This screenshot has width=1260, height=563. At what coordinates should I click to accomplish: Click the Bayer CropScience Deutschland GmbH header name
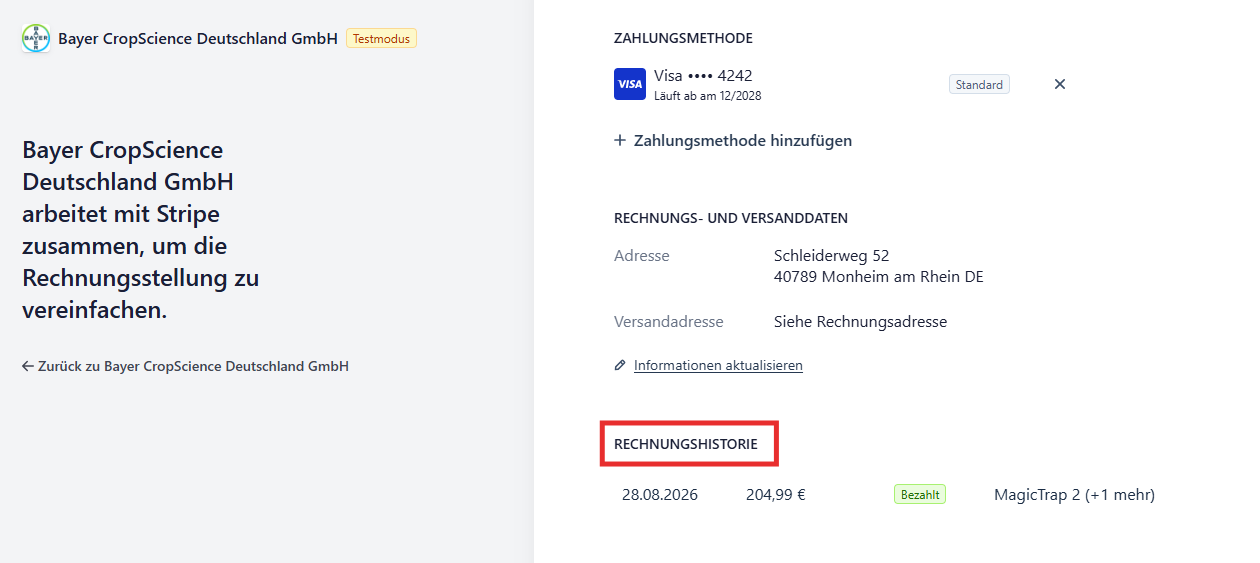click(198, 39)
